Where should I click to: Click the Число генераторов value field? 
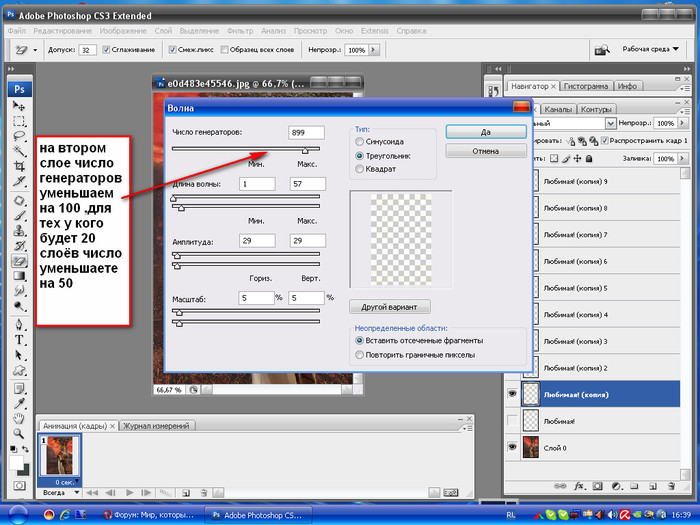pyautogui.click(x=306, y=133)
